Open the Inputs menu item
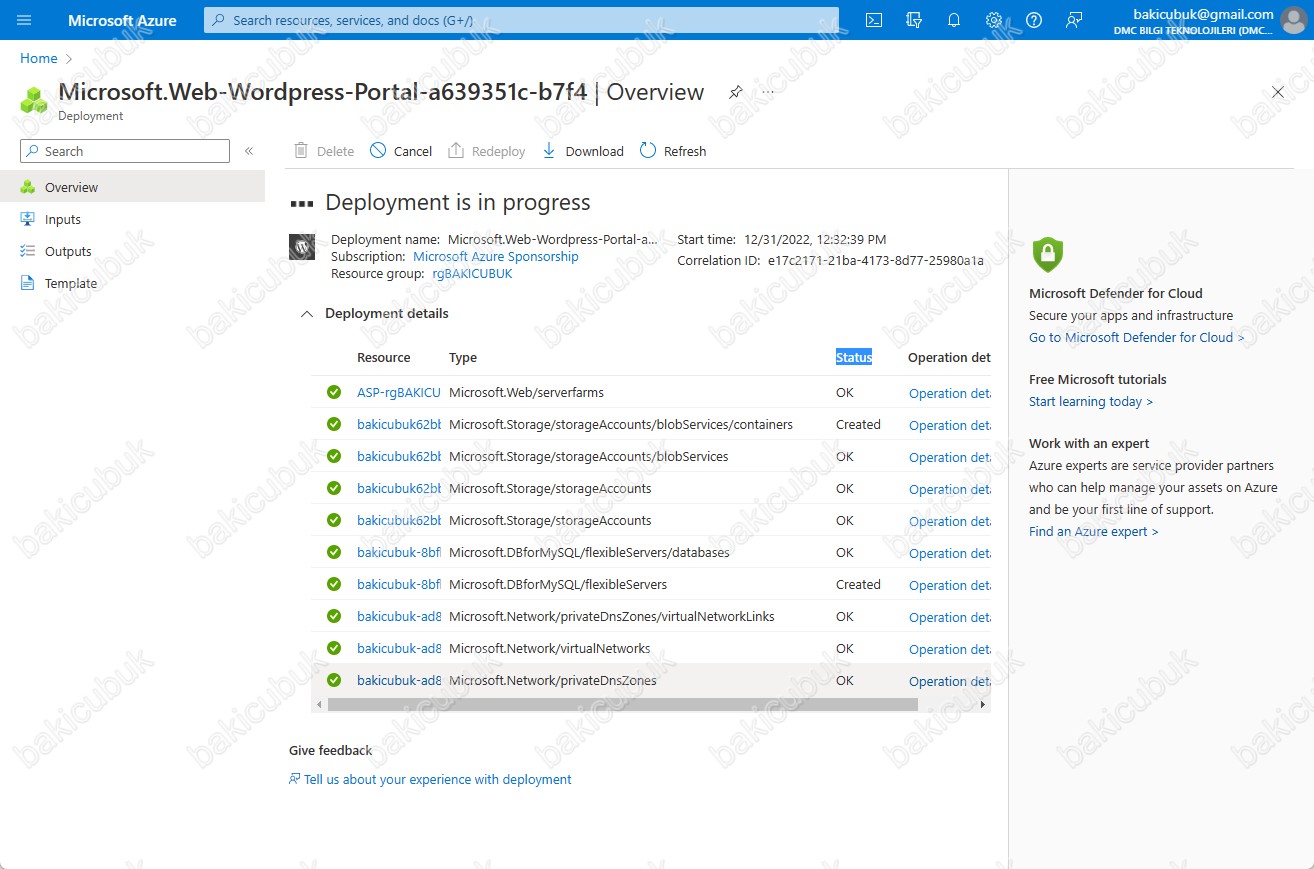 point(132,219)
